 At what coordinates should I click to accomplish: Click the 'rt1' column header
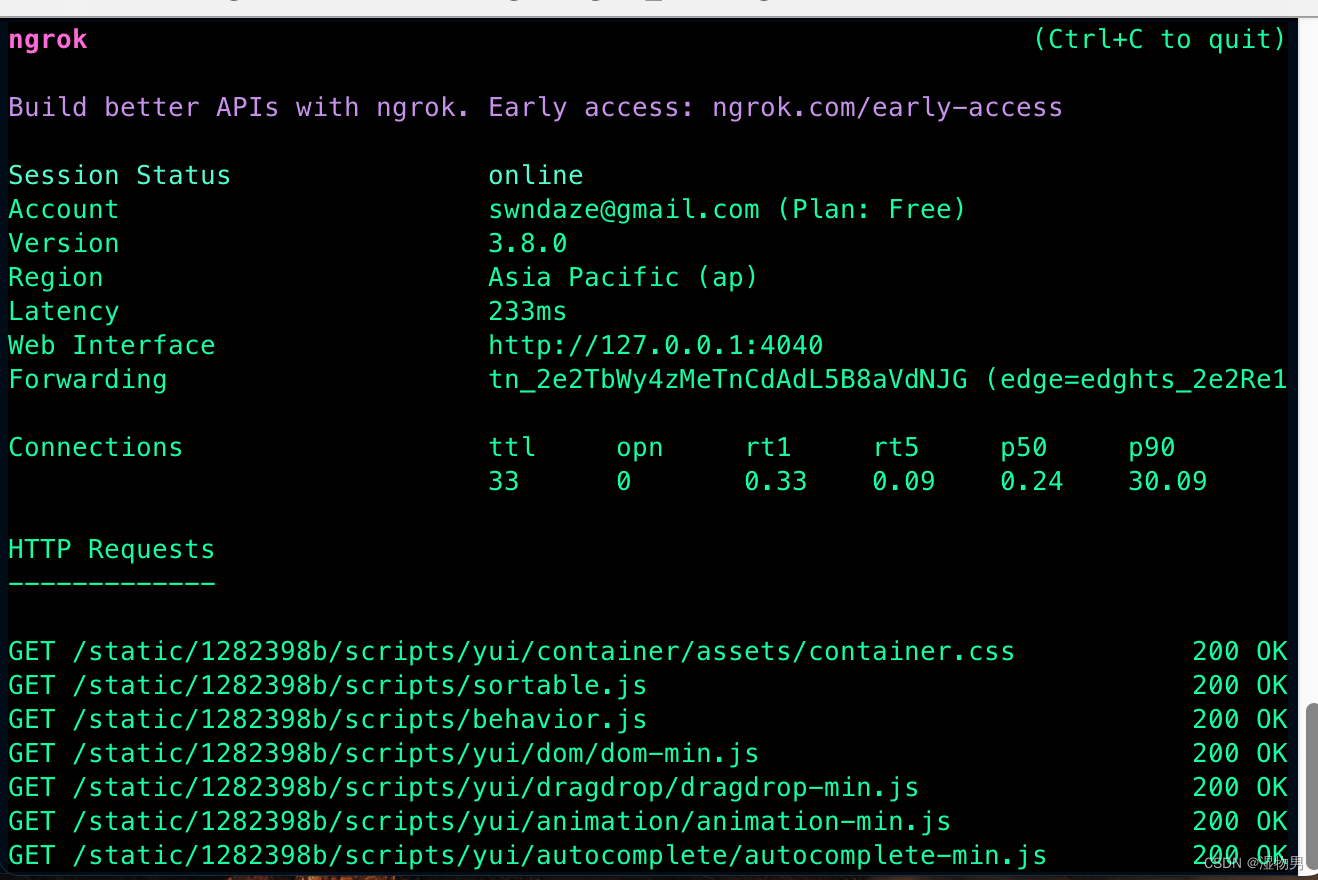click(768, 447)
